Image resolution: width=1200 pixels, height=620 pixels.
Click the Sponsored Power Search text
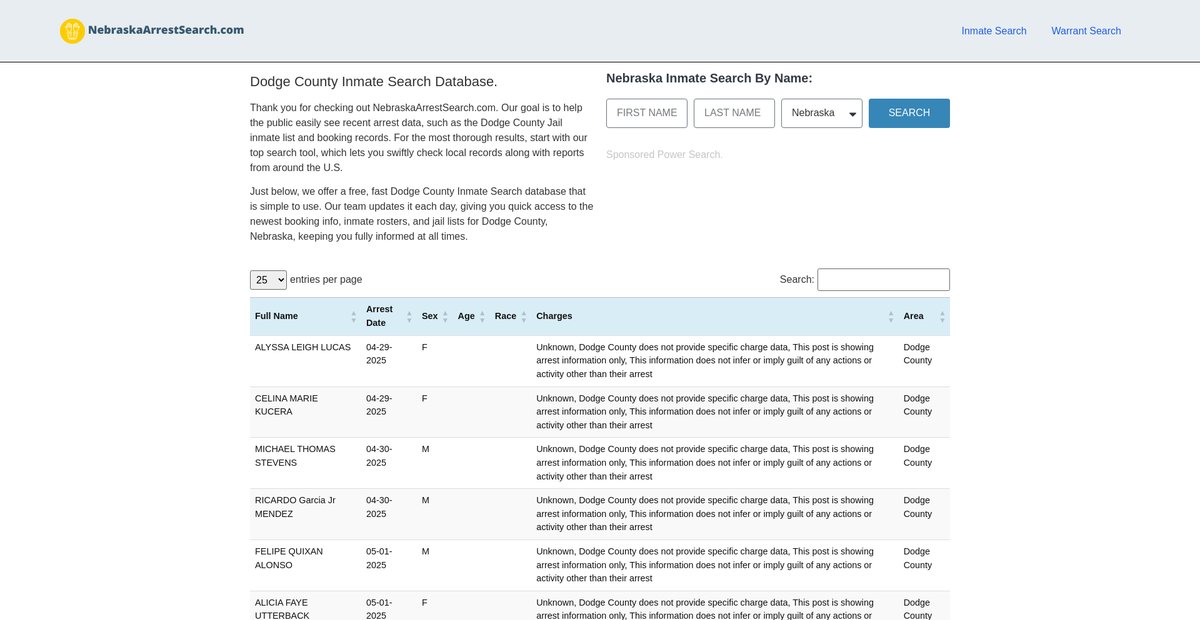click(x=663, y=155)
